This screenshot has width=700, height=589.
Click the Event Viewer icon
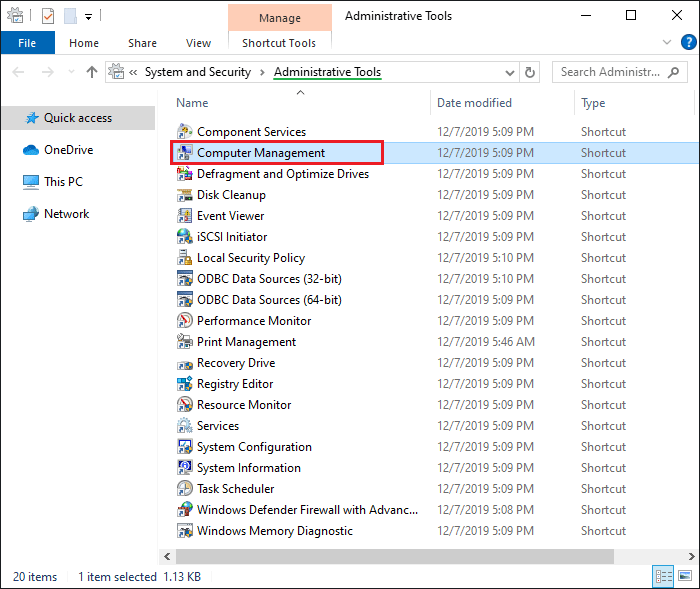[184, 216]
